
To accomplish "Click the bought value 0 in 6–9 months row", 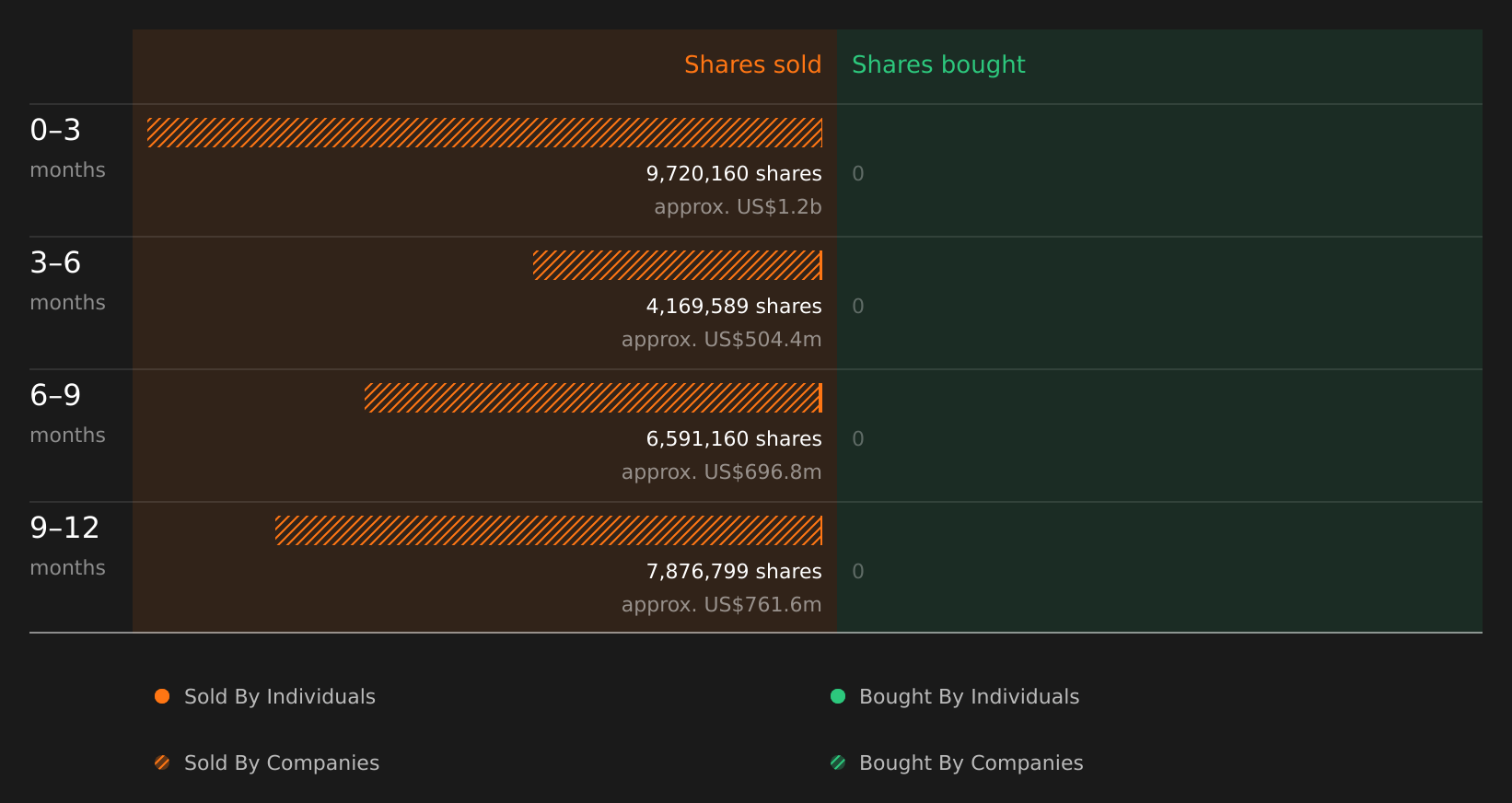I will click(x=858, y=438).
